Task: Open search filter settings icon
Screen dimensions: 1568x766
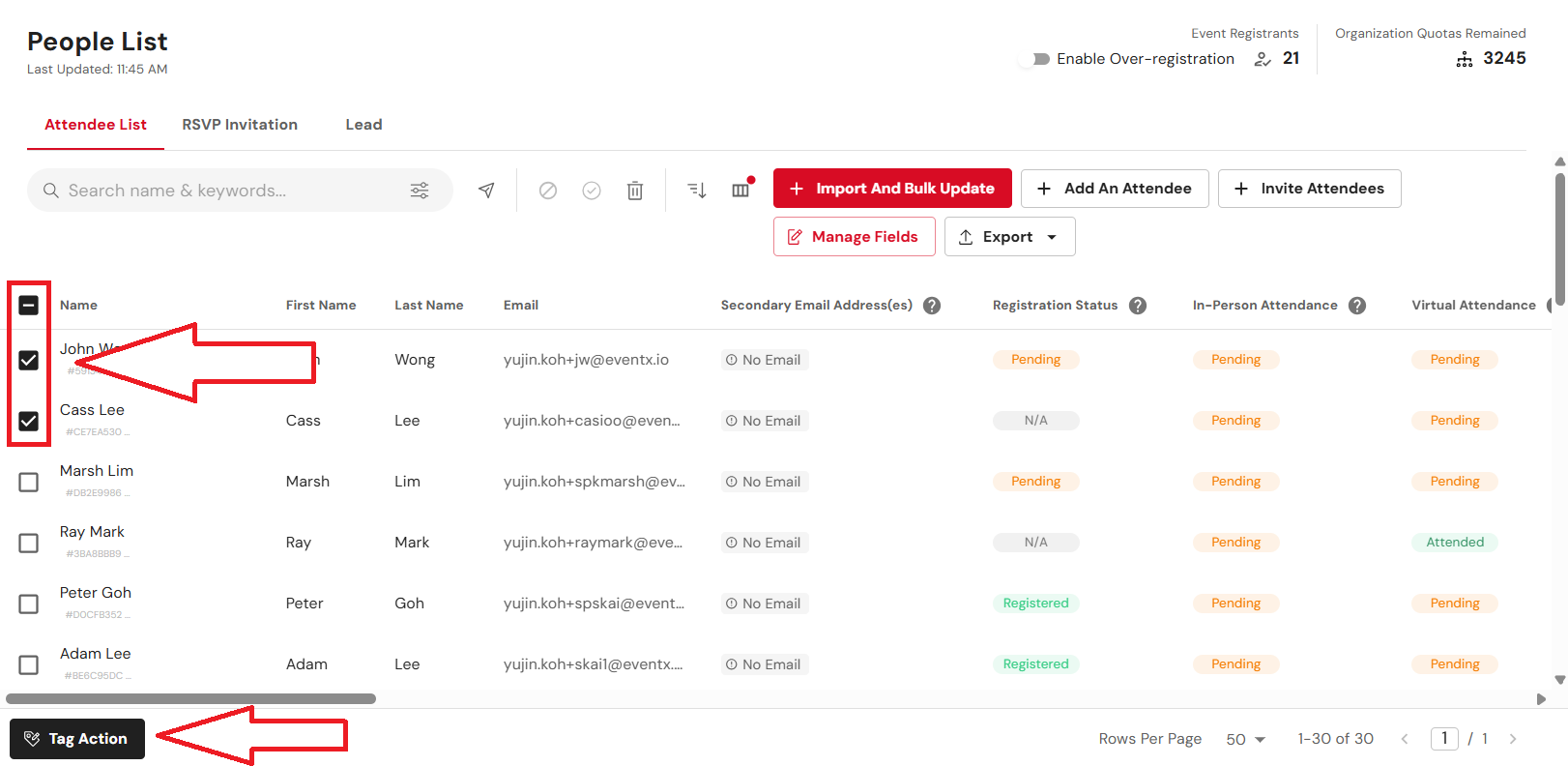Action: click(420, 191)
